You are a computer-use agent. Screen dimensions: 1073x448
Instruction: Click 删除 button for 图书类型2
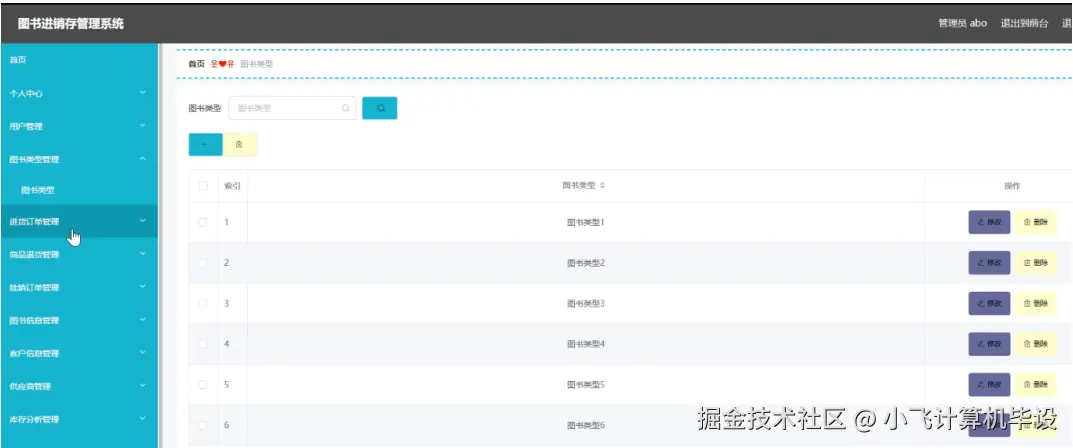(x=1035, y=263)
